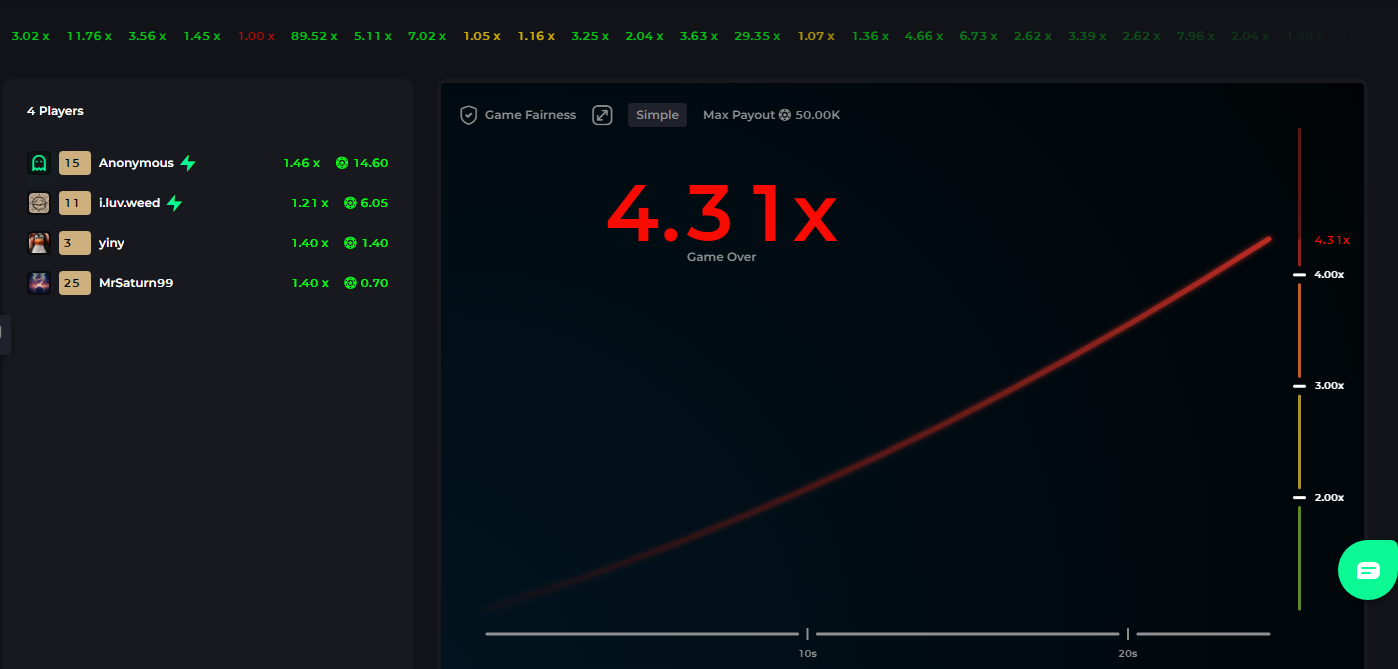Expand the collapsed left sidebar handle

click(x=5, y=335)
